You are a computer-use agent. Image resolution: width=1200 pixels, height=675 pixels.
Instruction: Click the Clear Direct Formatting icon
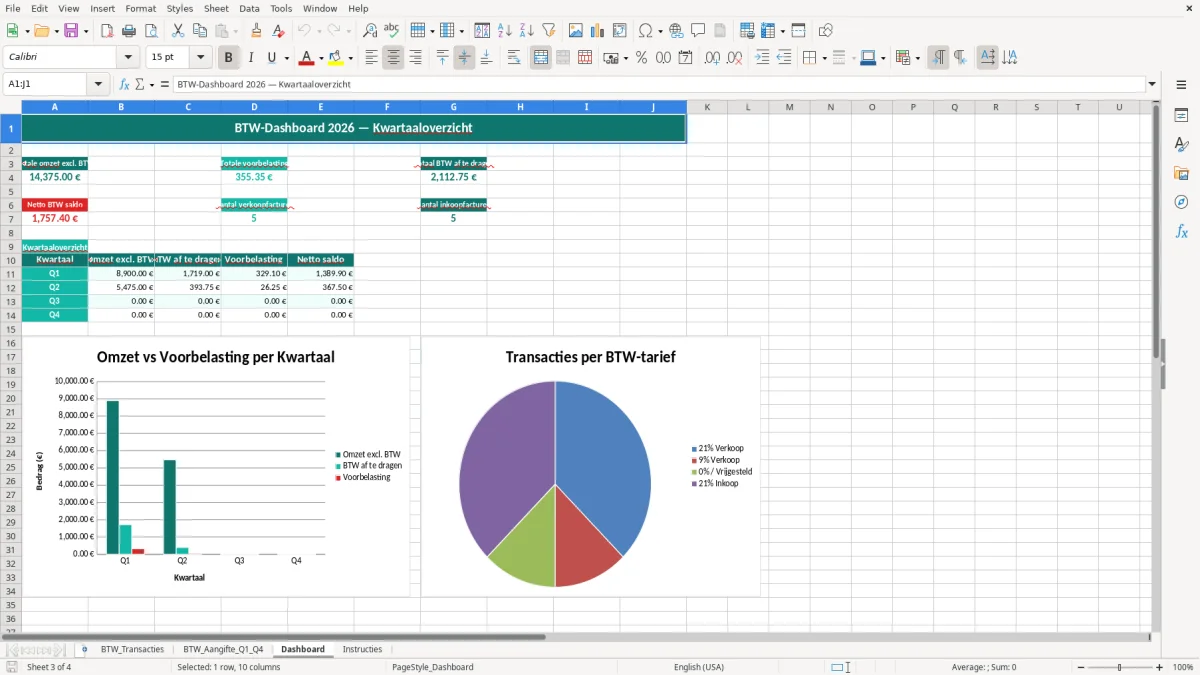(x=278, y=31)
